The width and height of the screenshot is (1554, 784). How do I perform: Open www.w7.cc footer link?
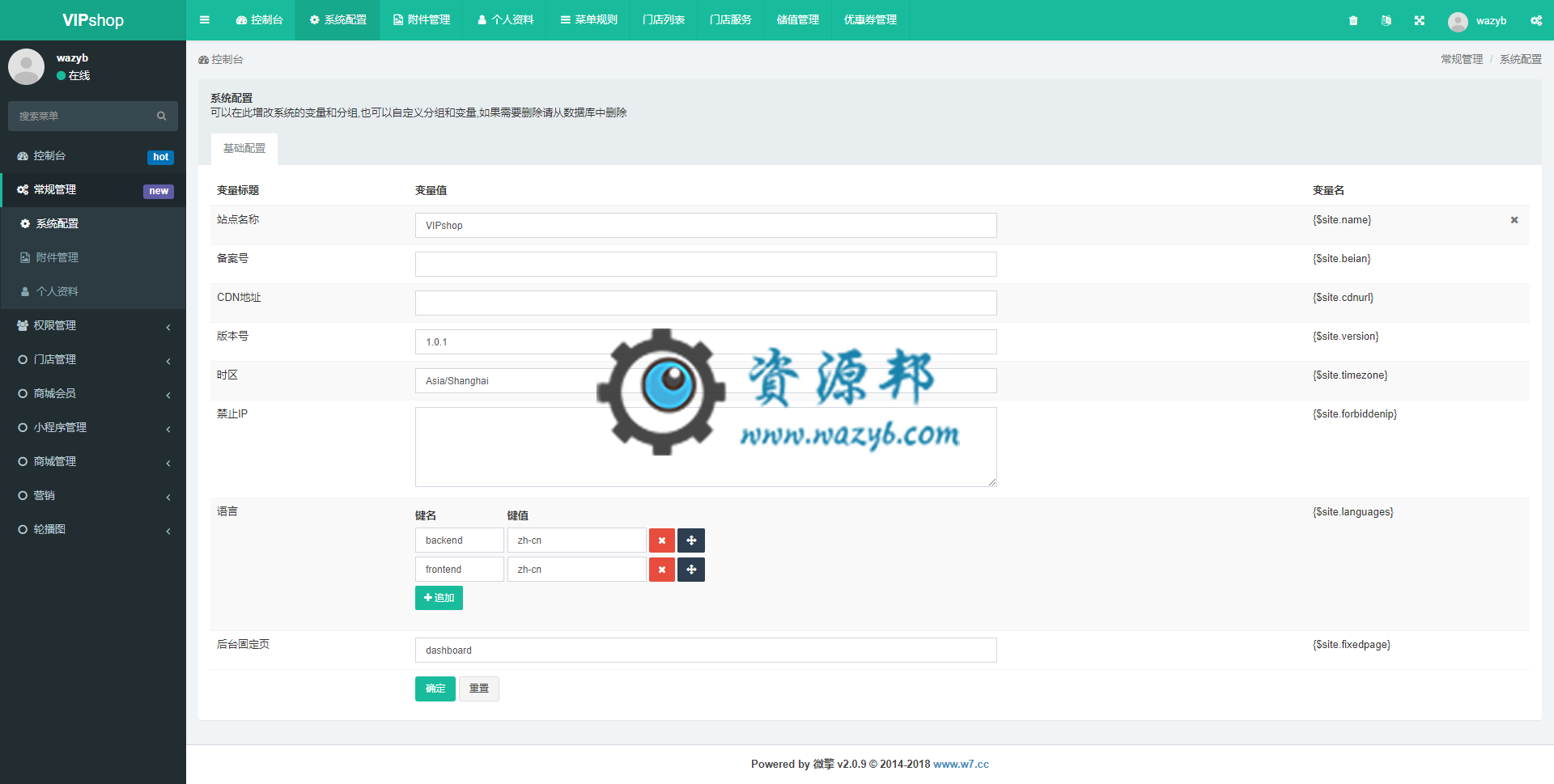coord(961,765)
